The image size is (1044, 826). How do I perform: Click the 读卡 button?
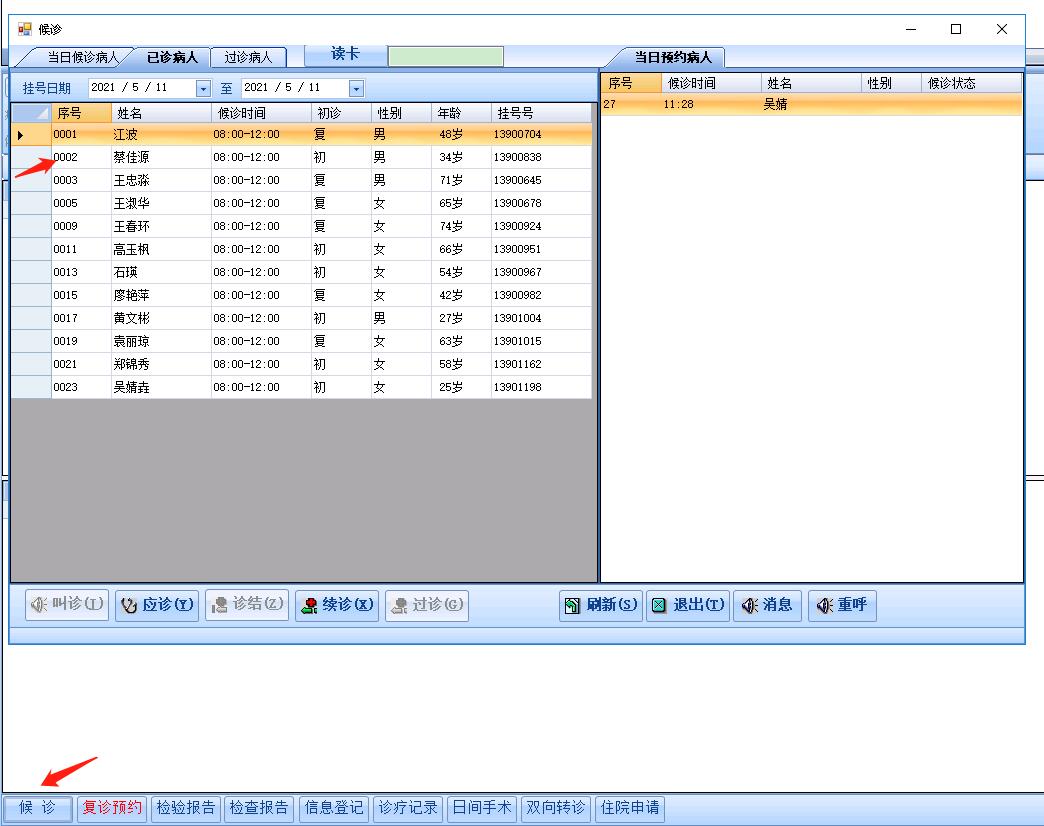tap(346, 55)
